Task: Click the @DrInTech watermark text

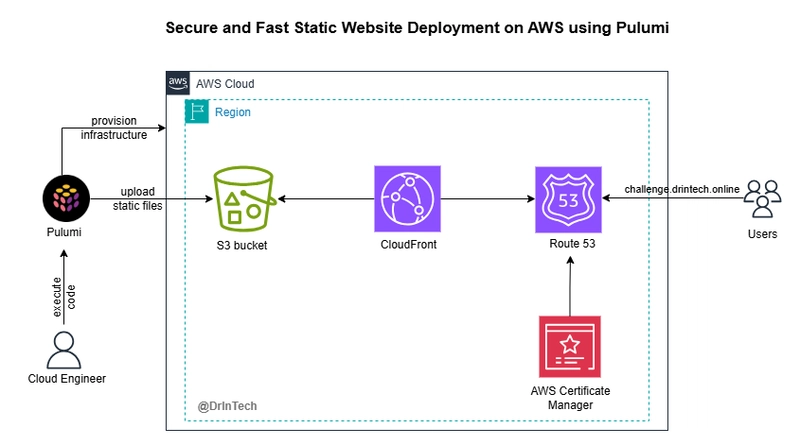Action: pos(227,406)
